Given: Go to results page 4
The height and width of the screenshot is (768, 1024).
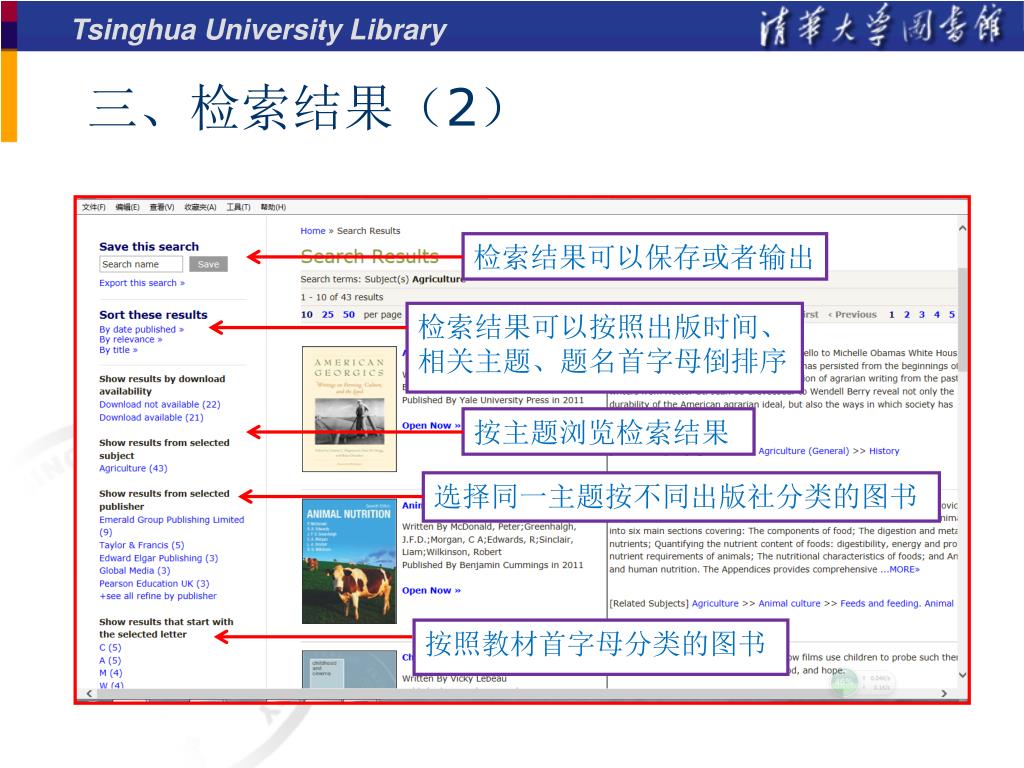Looking at the screenshot, I should click(936, 314).
